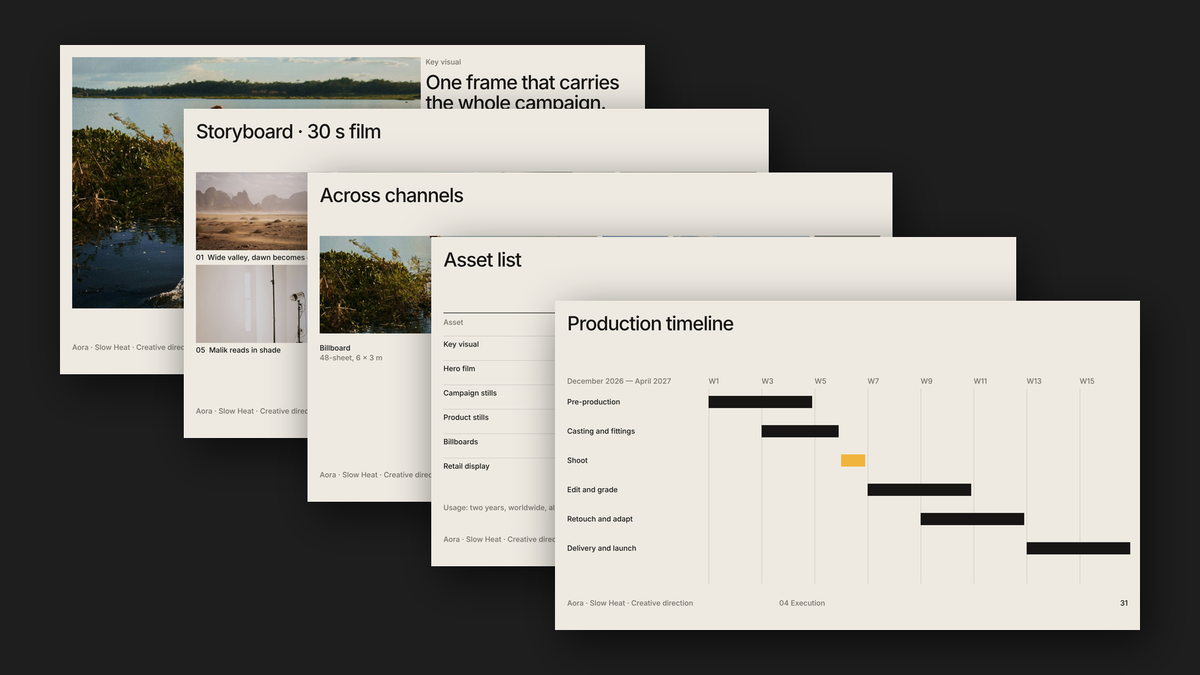Click the 'Production timeline' slide title
Viewport: 1200px width, 675px height.
[x=650, y=324]
